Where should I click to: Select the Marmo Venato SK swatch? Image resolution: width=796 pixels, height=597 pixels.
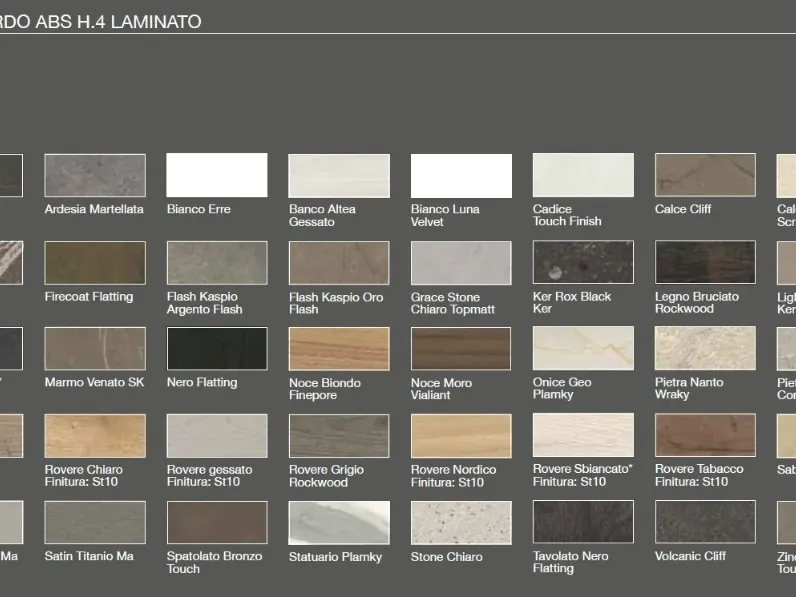coord(95,348)
